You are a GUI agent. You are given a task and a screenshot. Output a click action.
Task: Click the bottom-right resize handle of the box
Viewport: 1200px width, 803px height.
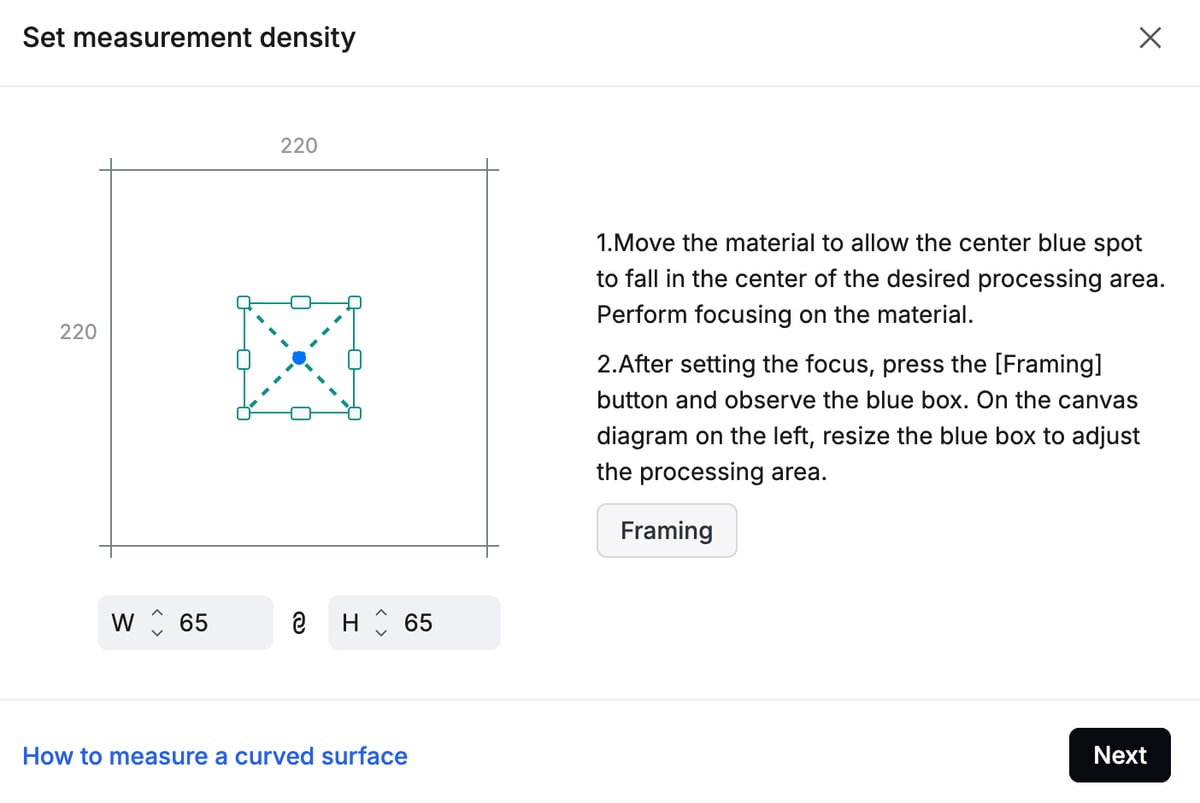tap(354, 412)
